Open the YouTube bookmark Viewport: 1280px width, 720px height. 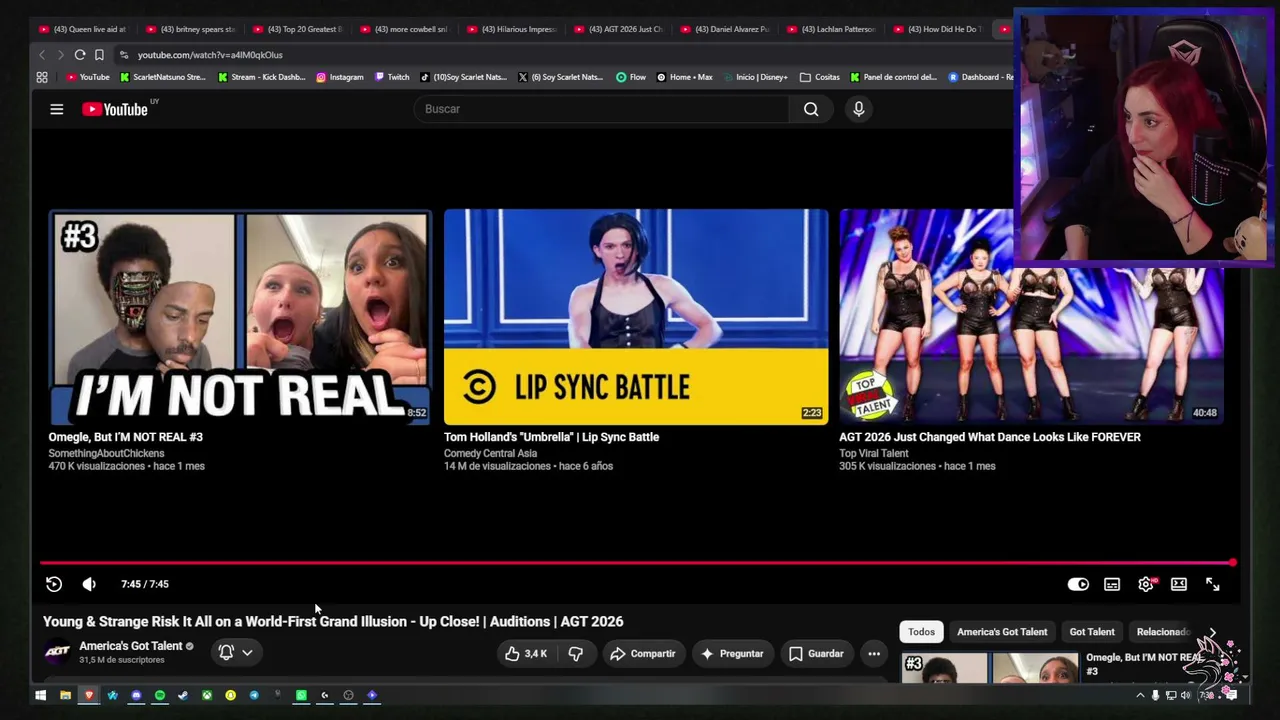pyautogui.click(x=88, y=77)
